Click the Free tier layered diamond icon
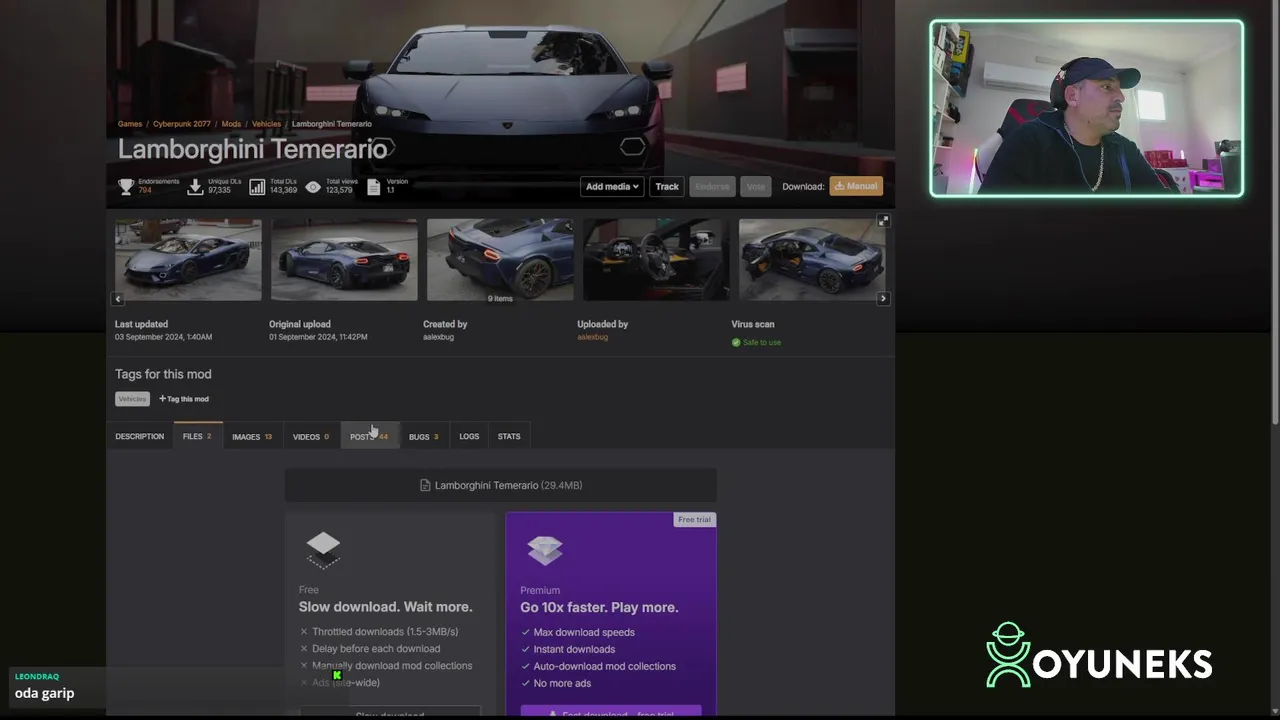The width and height of the screenshot is (1280, 720). [323, 549]
